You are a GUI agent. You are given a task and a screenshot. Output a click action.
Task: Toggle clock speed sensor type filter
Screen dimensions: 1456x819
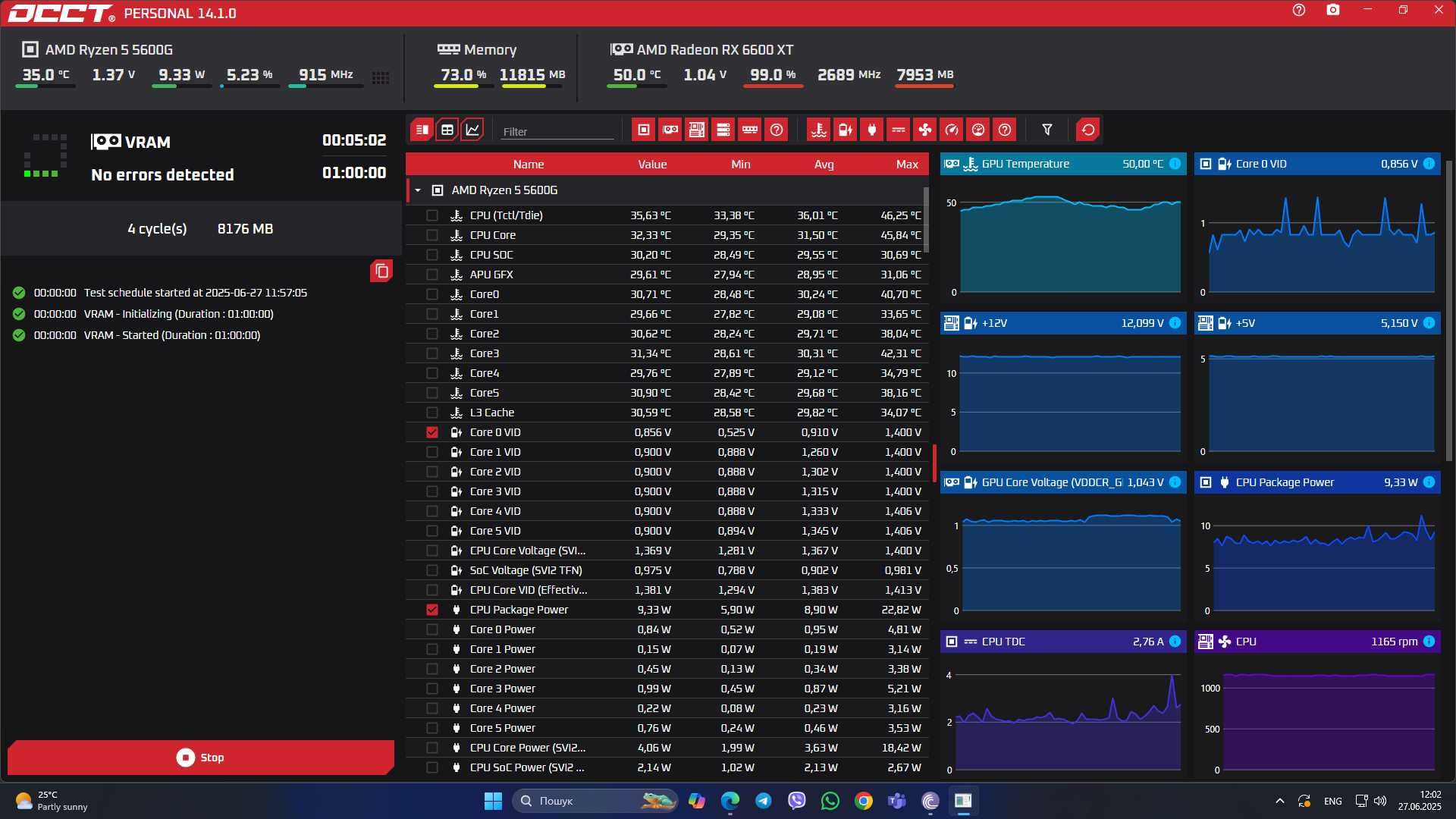click(x=952, y=130)
